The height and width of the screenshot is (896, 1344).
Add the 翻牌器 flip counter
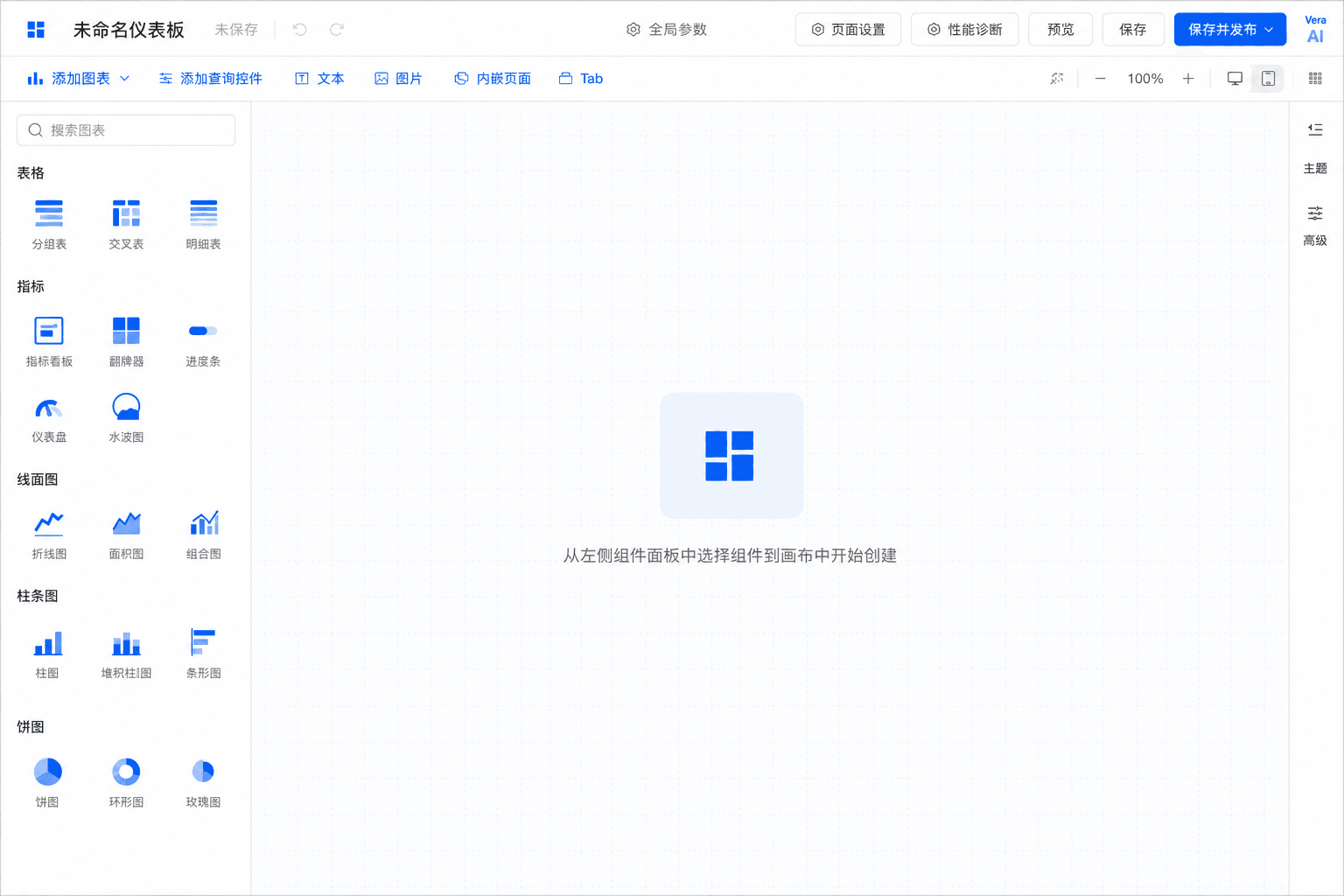click(126, 341)
